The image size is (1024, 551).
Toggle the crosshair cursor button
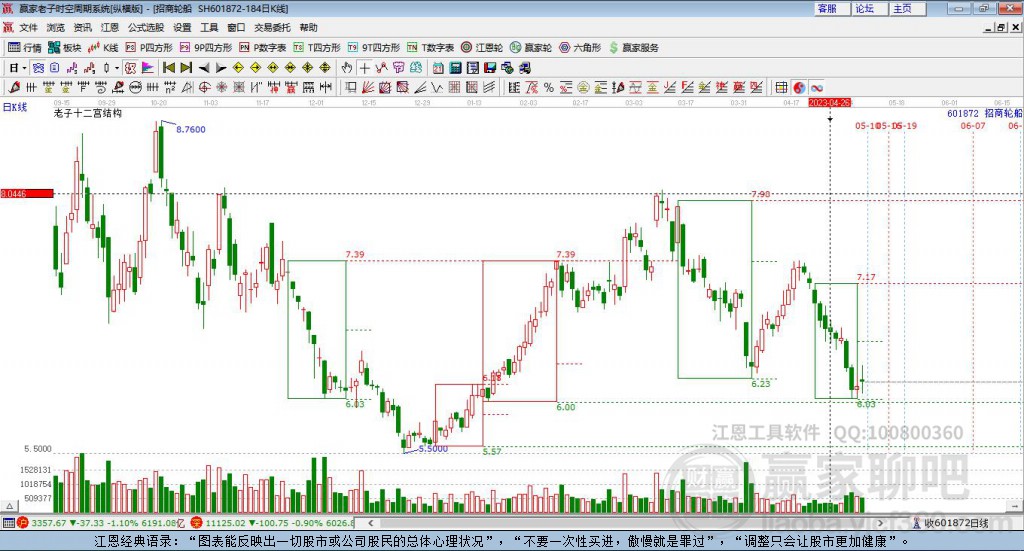pyautogui.click(x=364, y=68)
